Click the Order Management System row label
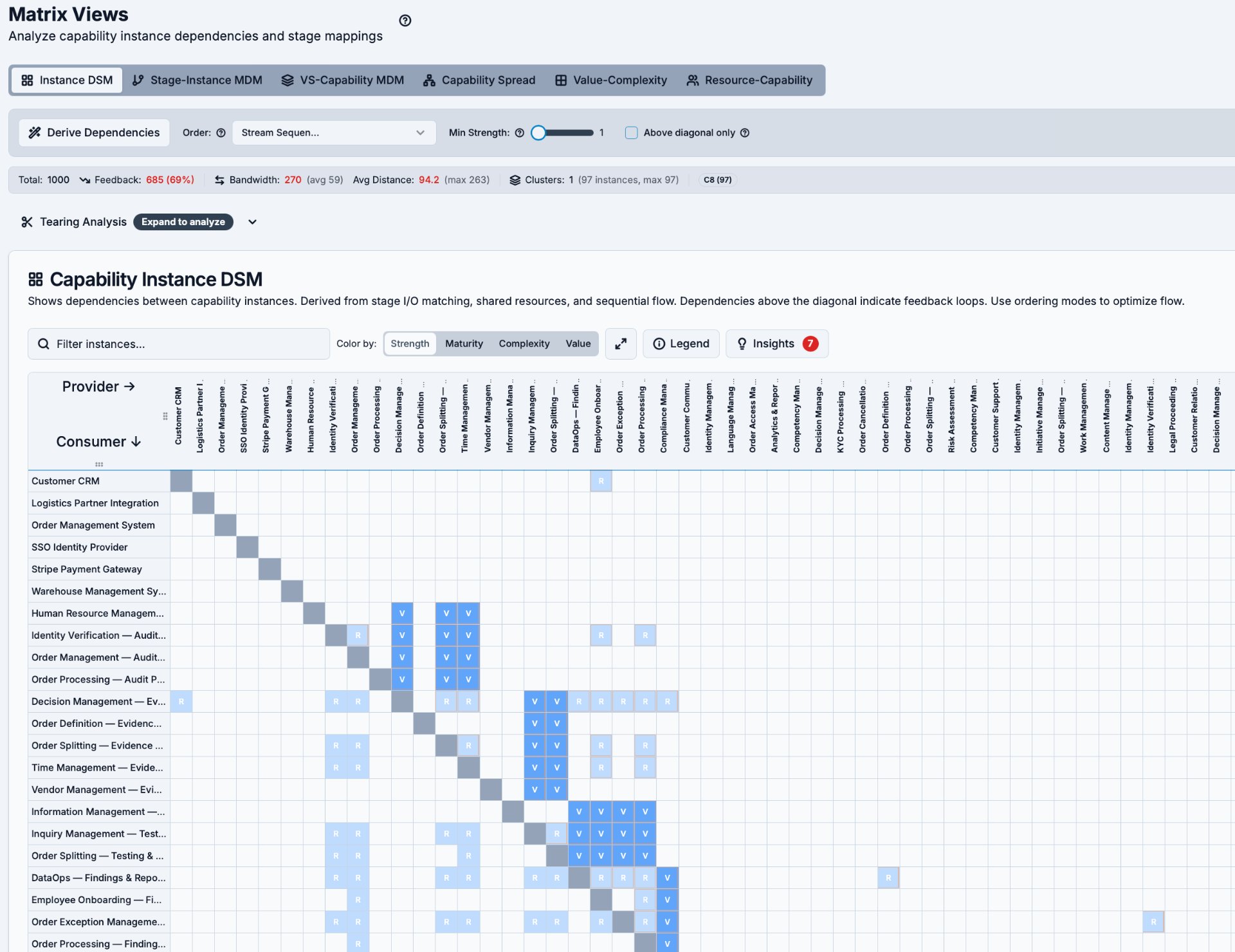The height and width of the screenshot is (952, 1235). click(x=93, y=526)
